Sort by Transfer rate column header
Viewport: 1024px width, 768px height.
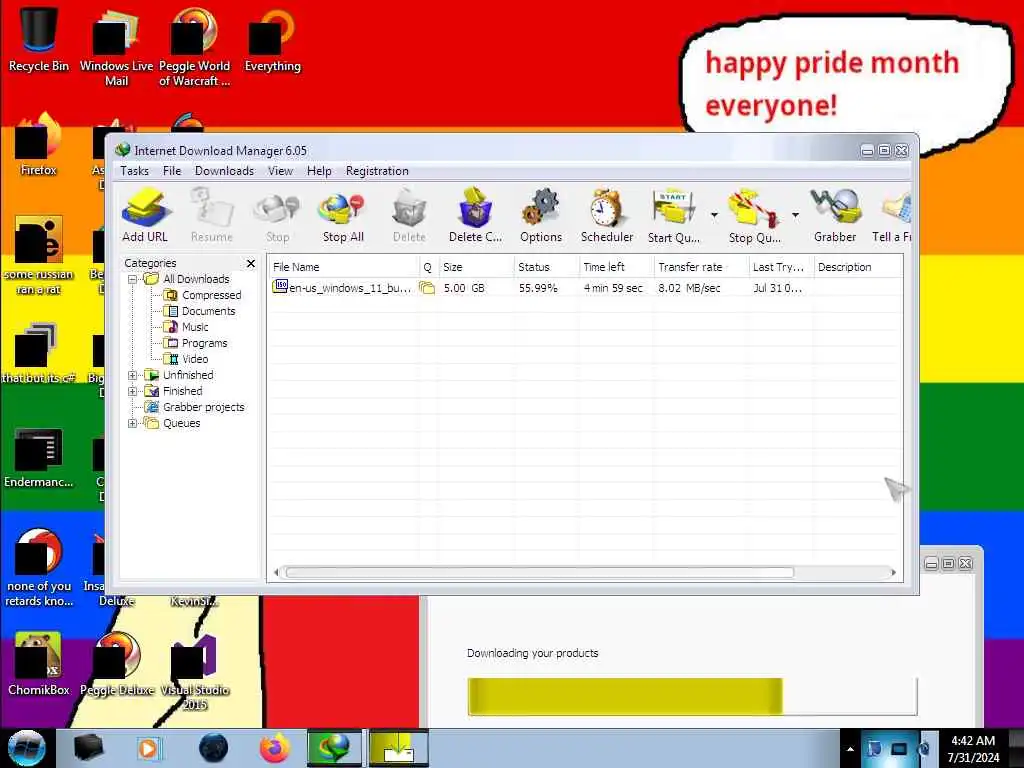tap(701, 267)
